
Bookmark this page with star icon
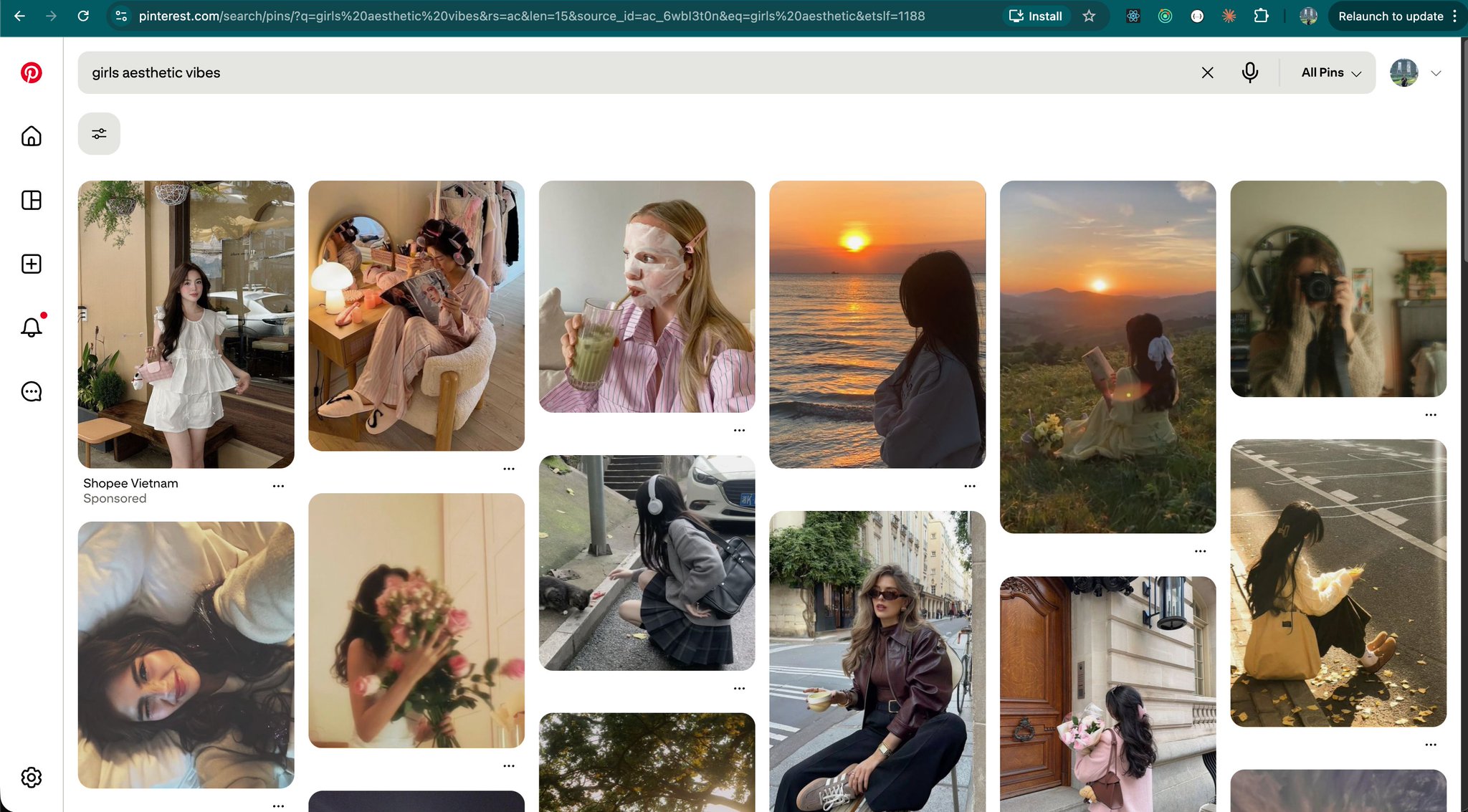tap(1089, 16)
